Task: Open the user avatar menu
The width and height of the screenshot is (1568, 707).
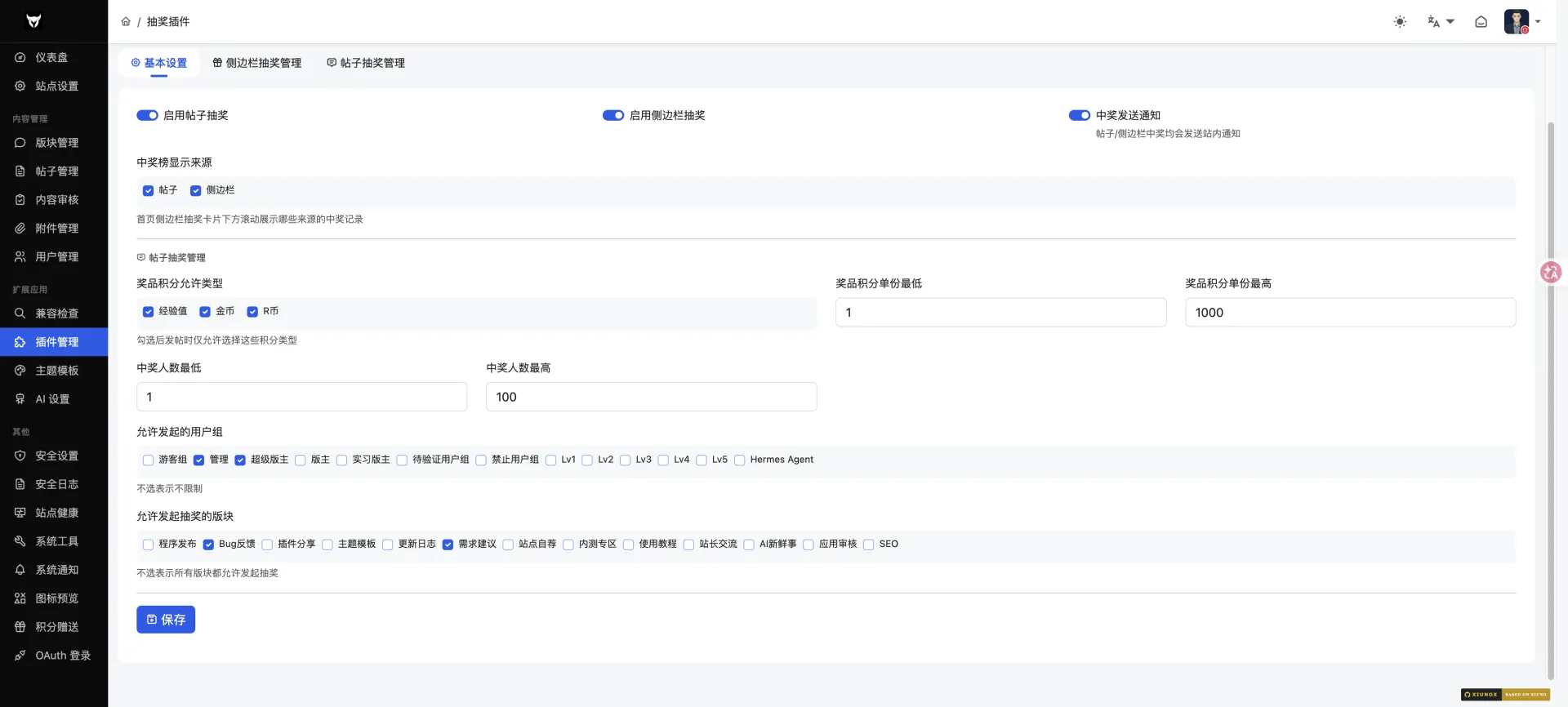Action: (1522, 22)
